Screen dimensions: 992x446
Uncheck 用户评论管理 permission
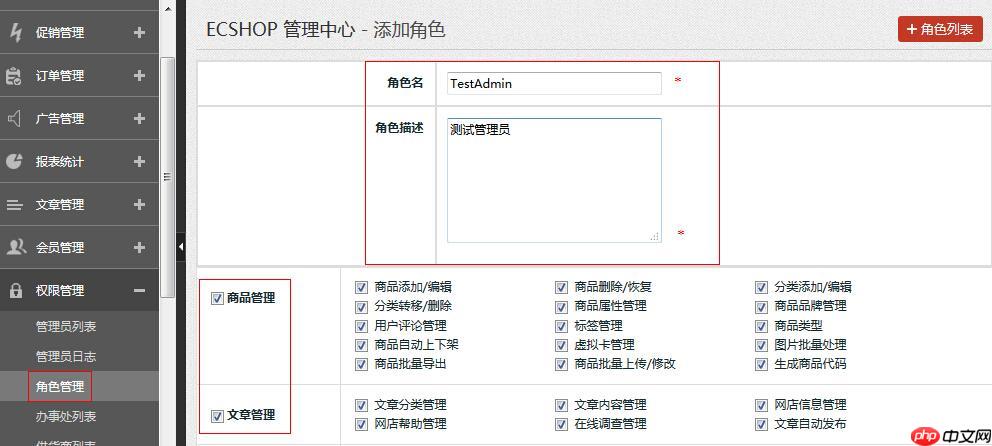tap(361, 326)
